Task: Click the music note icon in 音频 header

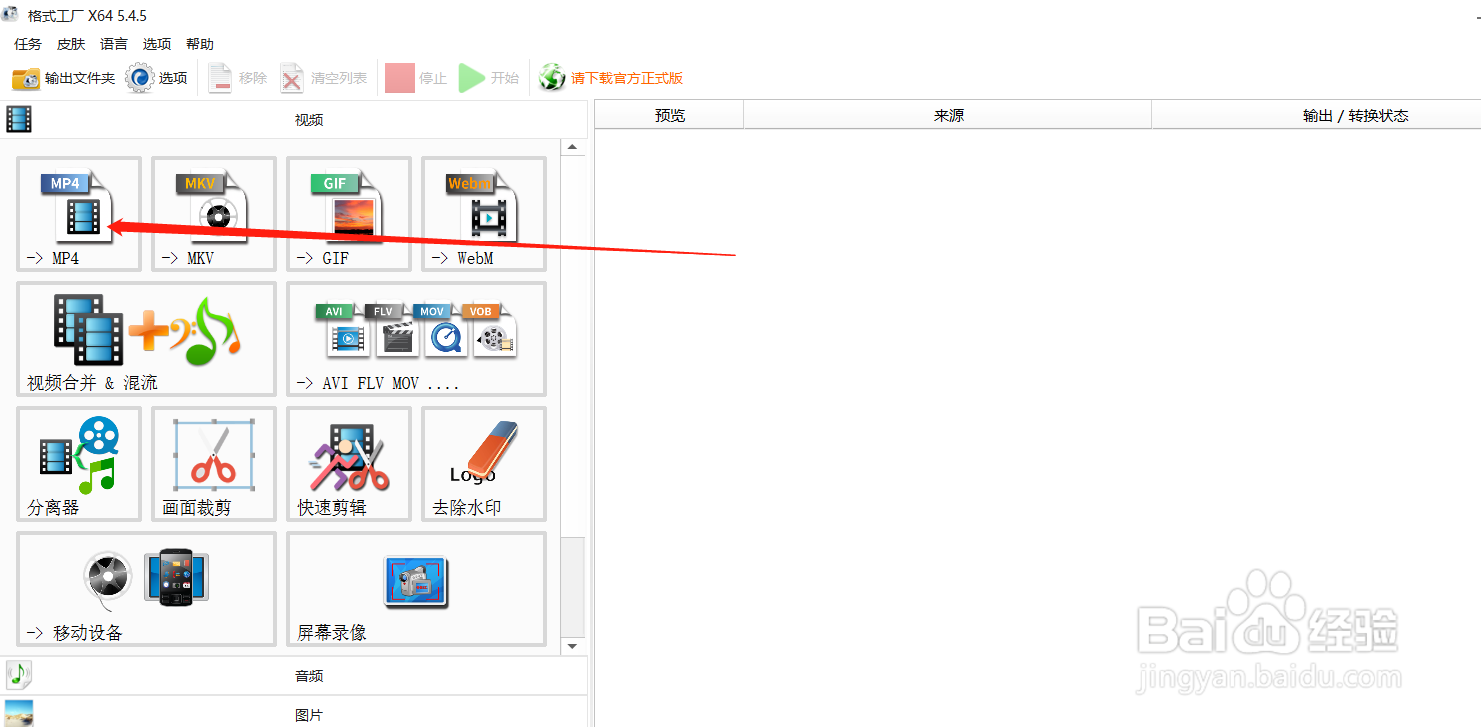Action: point(19,675)
